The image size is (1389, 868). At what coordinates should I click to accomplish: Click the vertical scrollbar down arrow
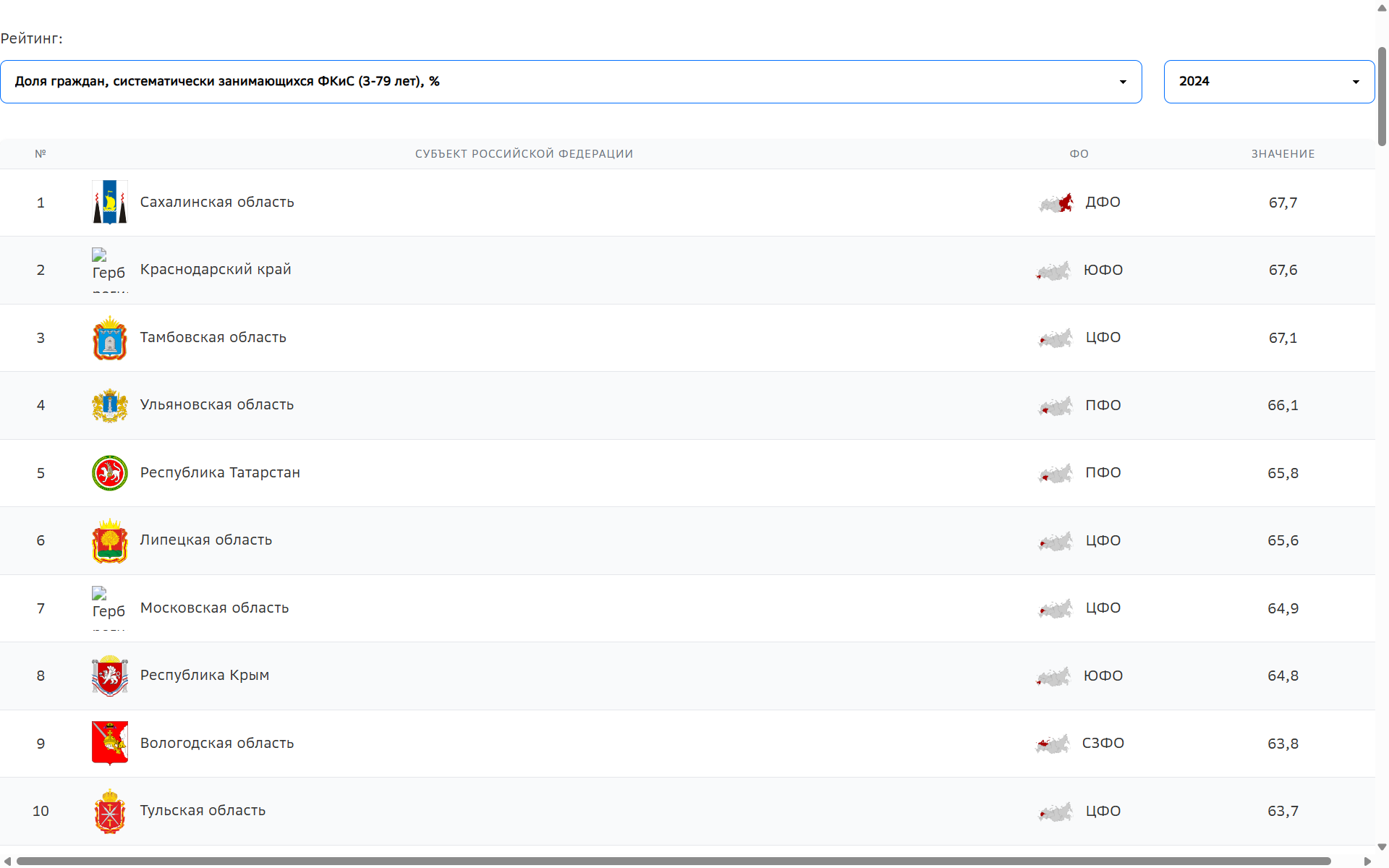1382,847
